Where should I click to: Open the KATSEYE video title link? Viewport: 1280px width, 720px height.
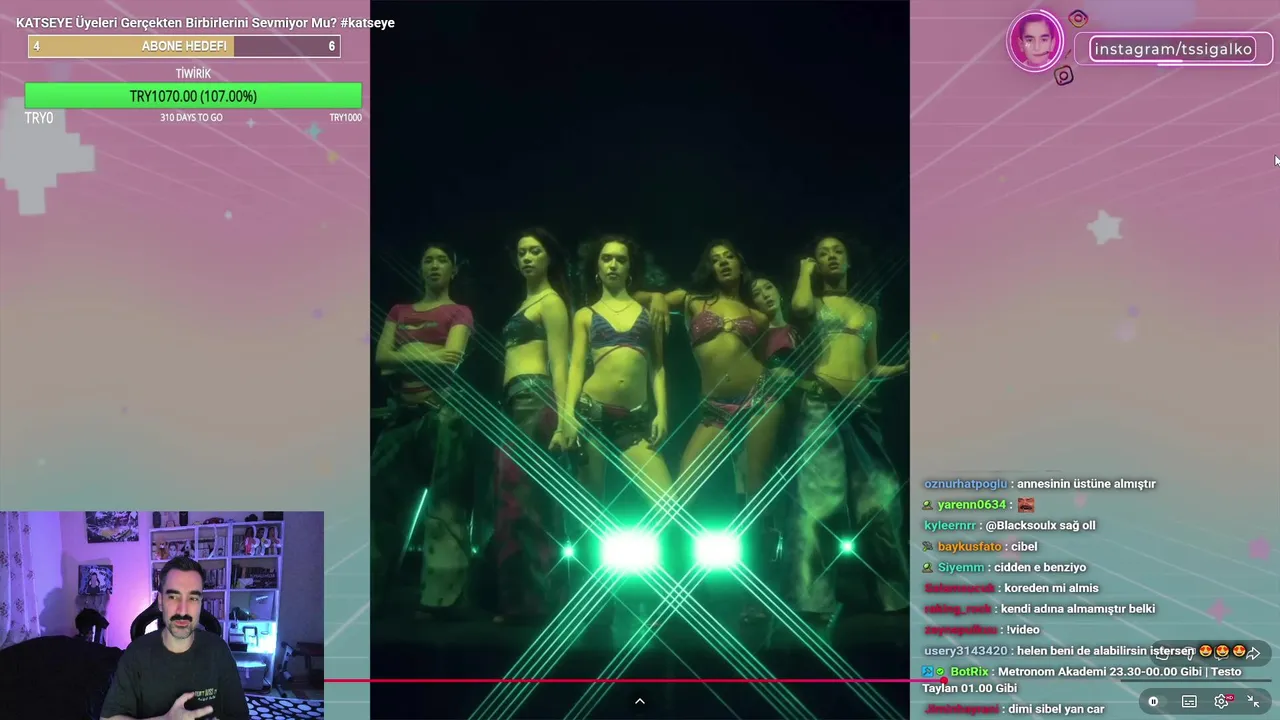point(205,23)
